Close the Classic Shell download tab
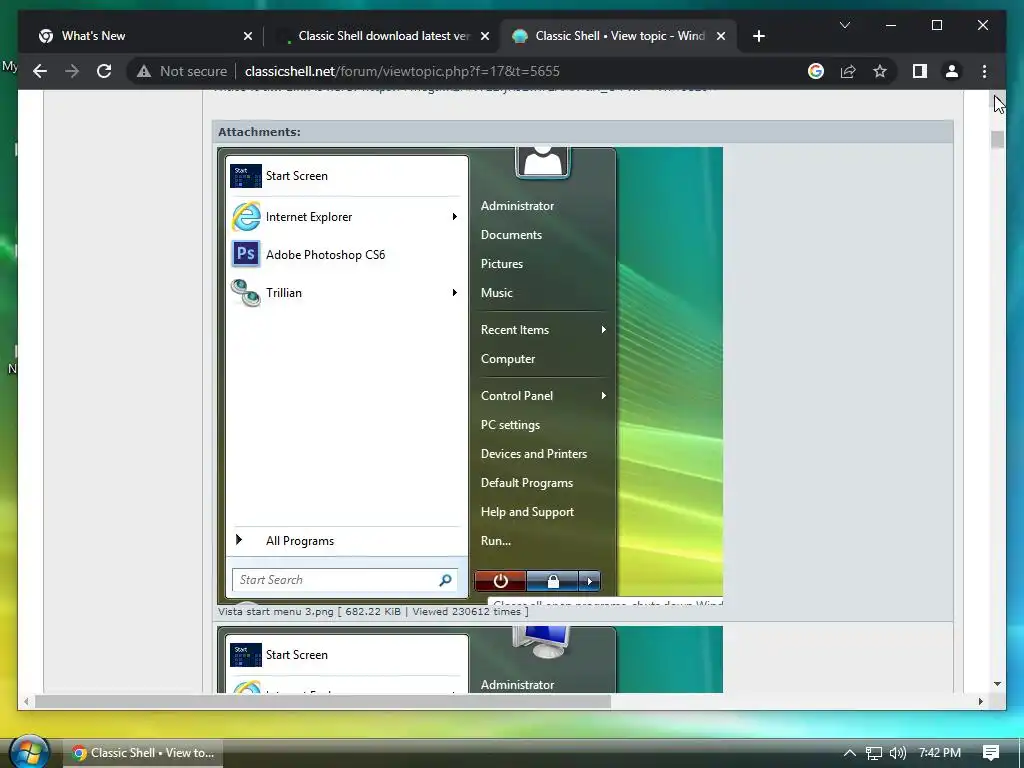The height and width of the screenshot is (768, 1024). click(x=485, y=36)
